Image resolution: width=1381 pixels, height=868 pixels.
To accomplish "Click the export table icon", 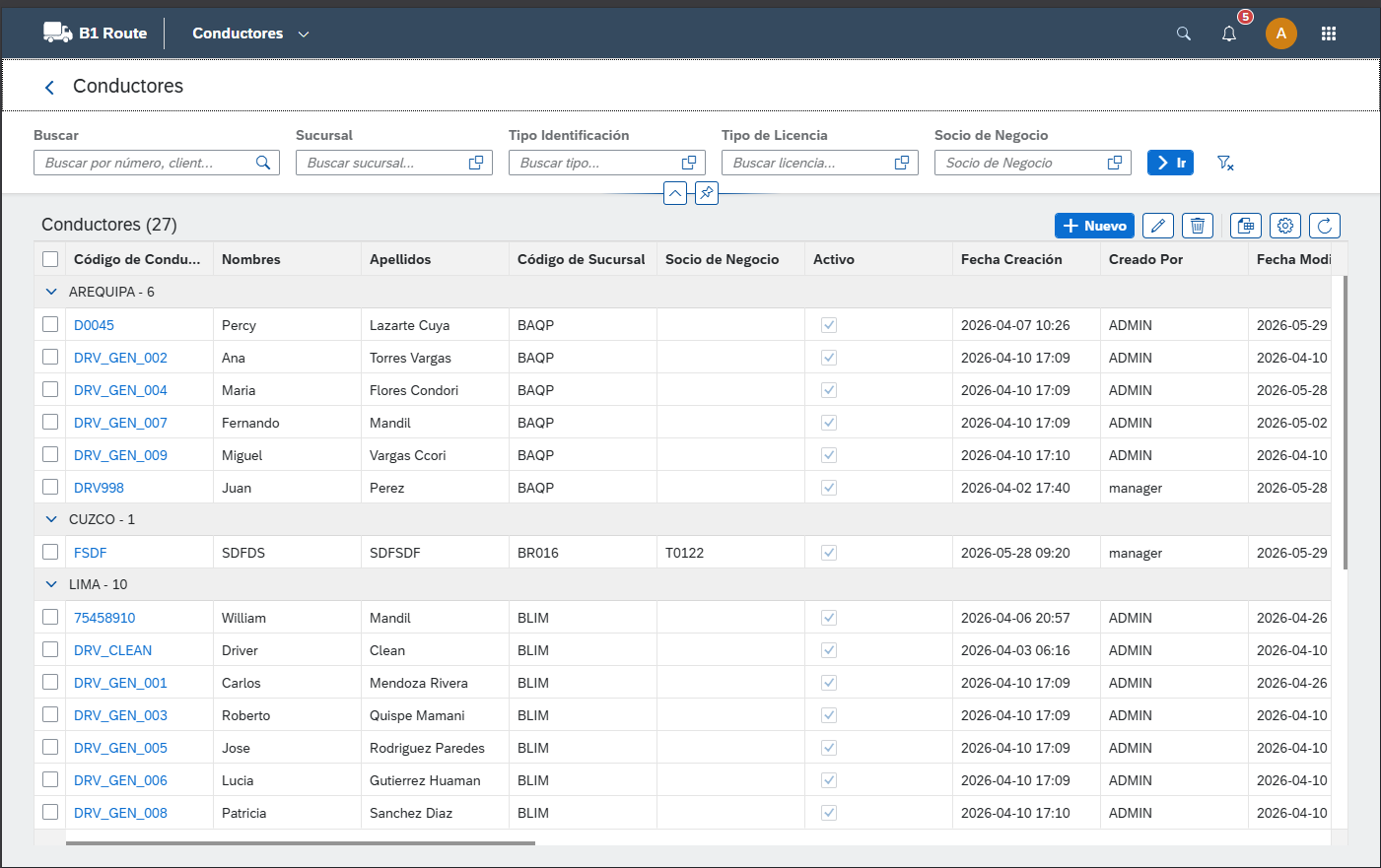I will 1246,226.
